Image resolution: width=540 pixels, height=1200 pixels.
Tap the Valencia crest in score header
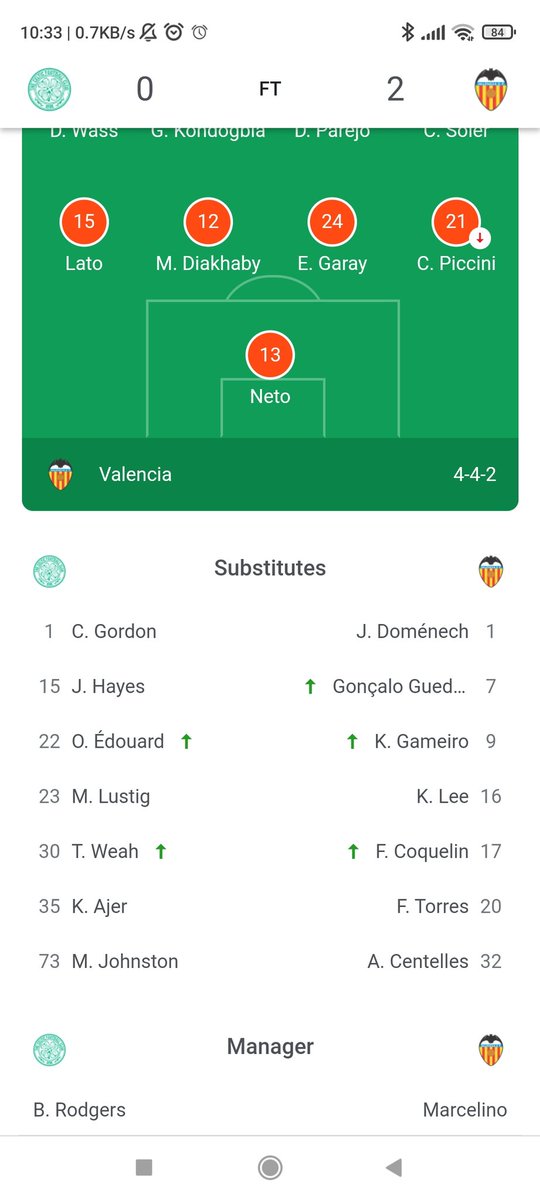click(x=491, y=89)
